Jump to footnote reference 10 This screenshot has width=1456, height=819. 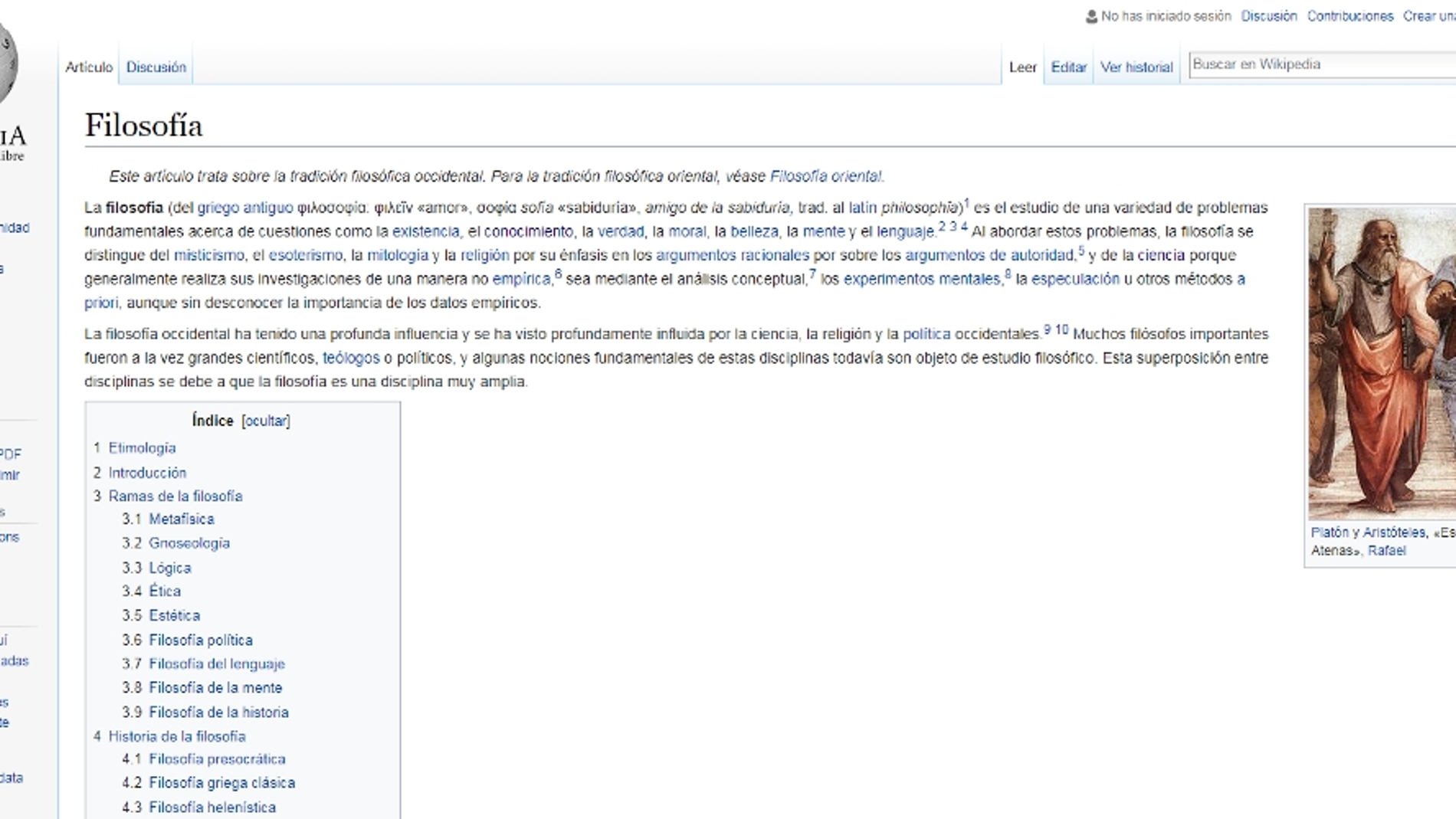1061,329
